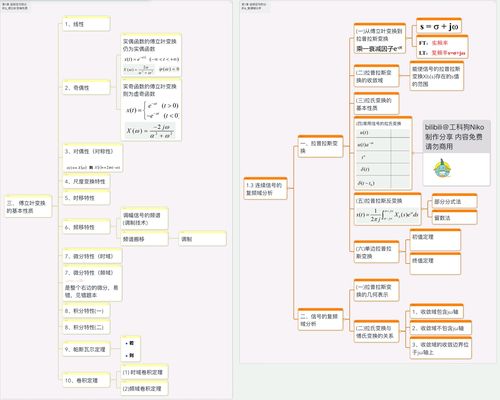Select the 留数法 leaf node
The width and height of the screenshot is (500, 400).
[x=455, y=218]
